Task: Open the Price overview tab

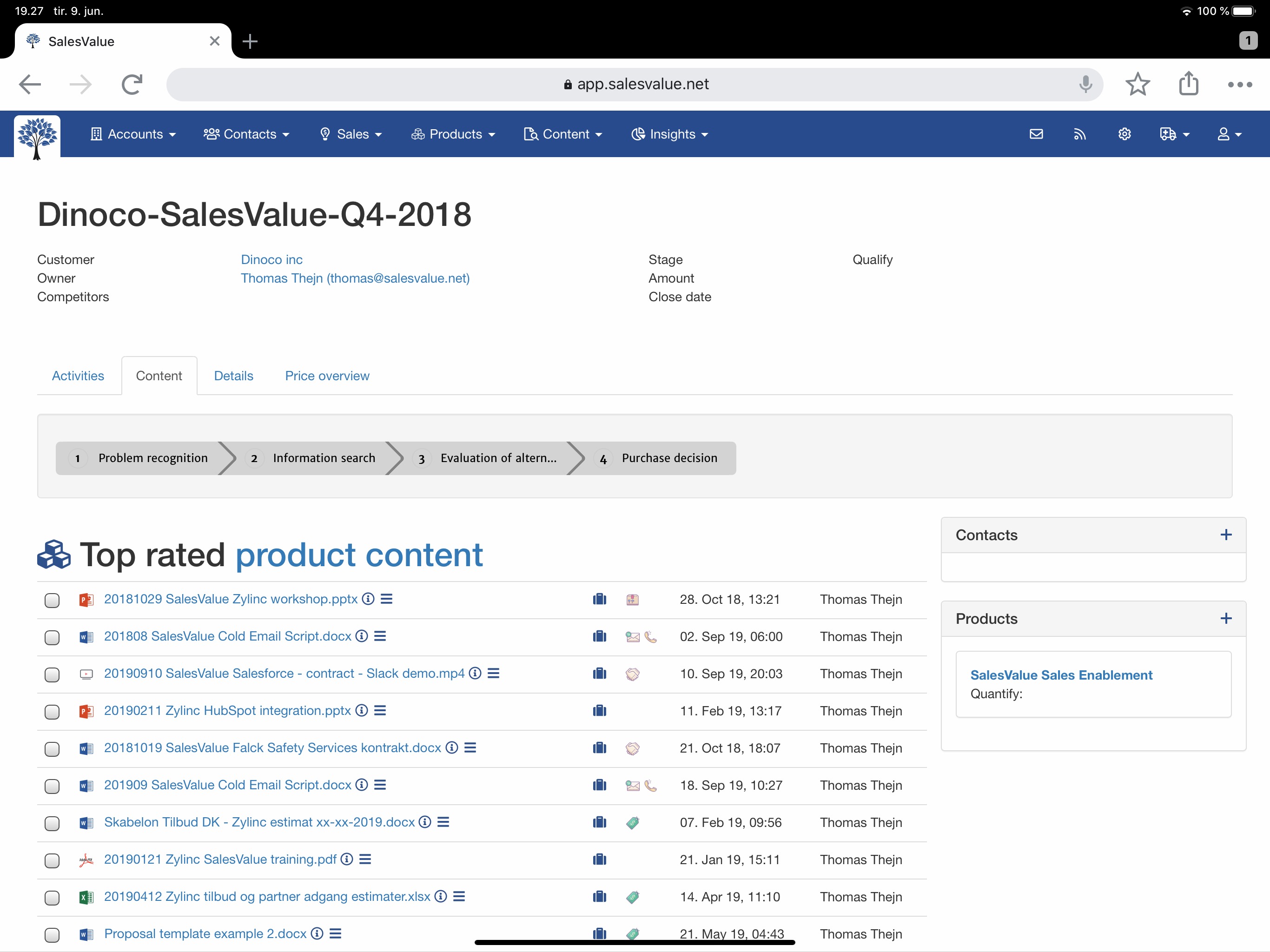Action: tap(327, 376)
